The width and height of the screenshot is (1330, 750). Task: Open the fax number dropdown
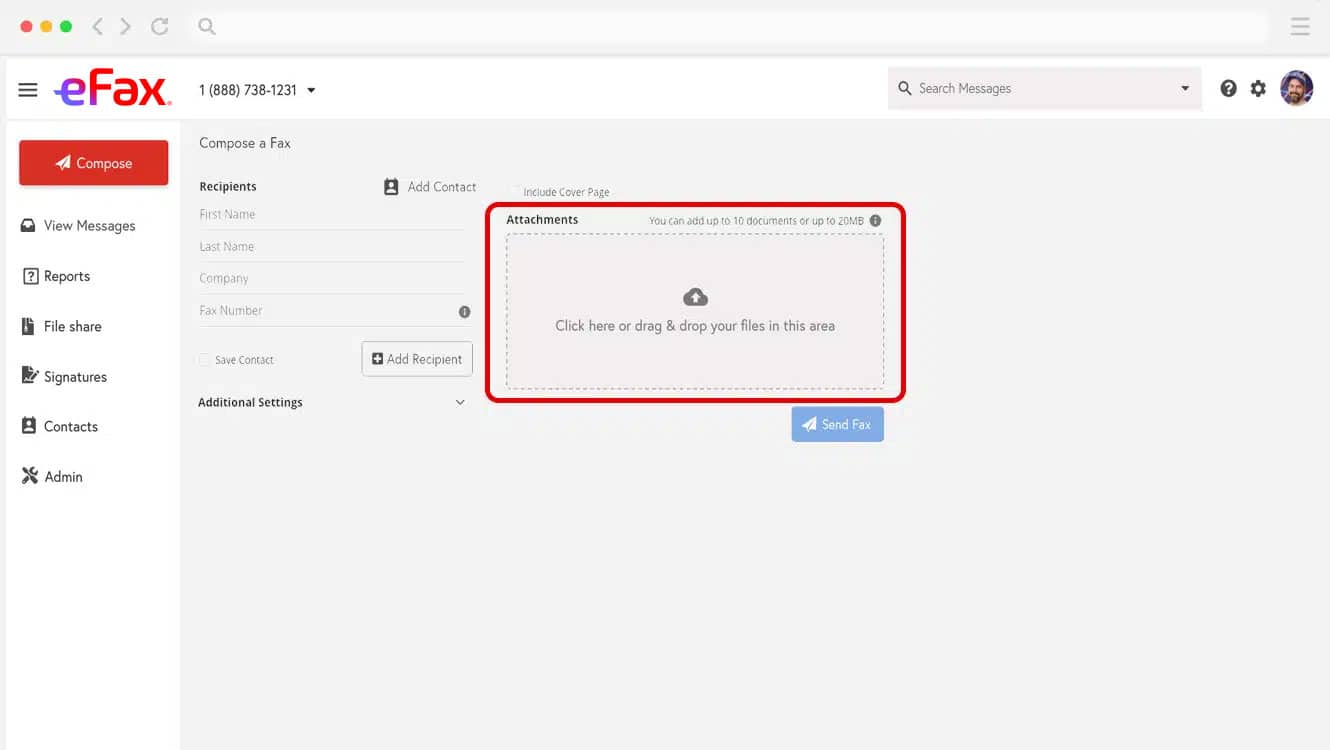311,89
